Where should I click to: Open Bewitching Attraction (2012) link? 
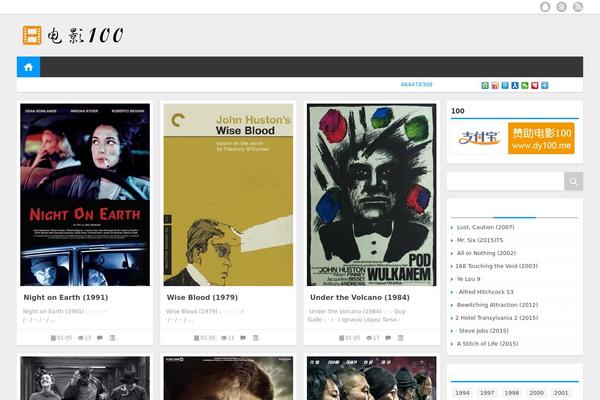[497, 305]
